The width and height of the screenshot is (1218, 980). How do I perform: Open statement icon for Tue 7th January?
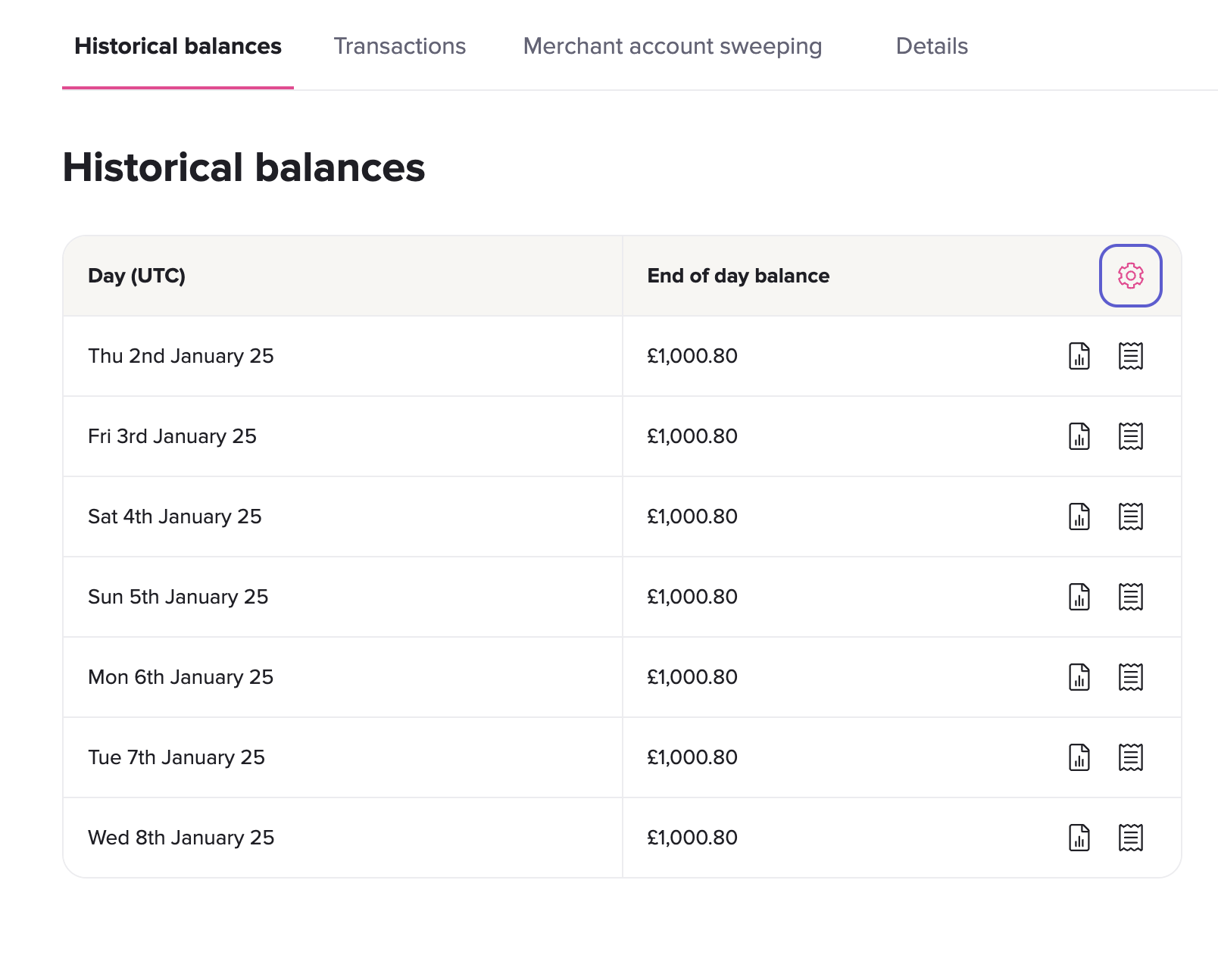(x=1130, y=757)
